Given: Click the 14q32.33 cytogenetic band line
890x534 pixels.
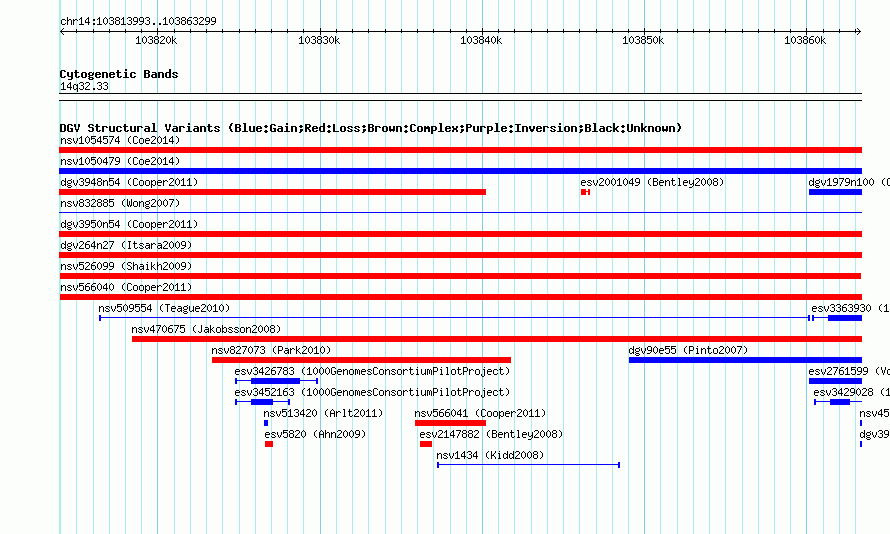Looking at the screenshot, I should coord(460,97).
